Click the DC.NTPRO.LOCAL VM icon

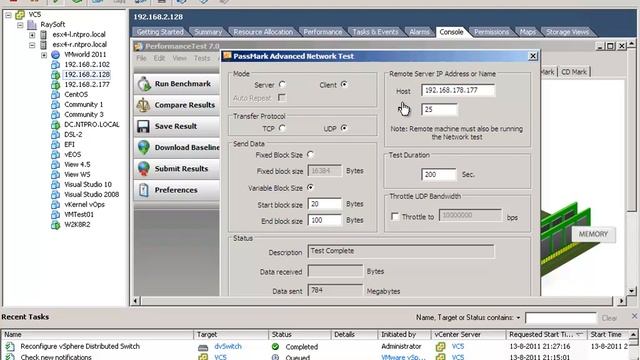coord(56,124)
